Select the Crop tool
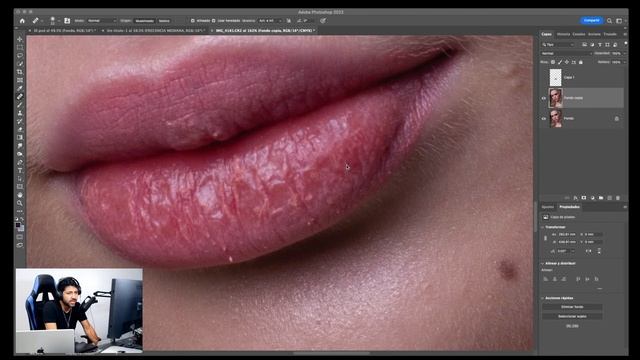Screen dimensions: 640x360 pos(20,72)
